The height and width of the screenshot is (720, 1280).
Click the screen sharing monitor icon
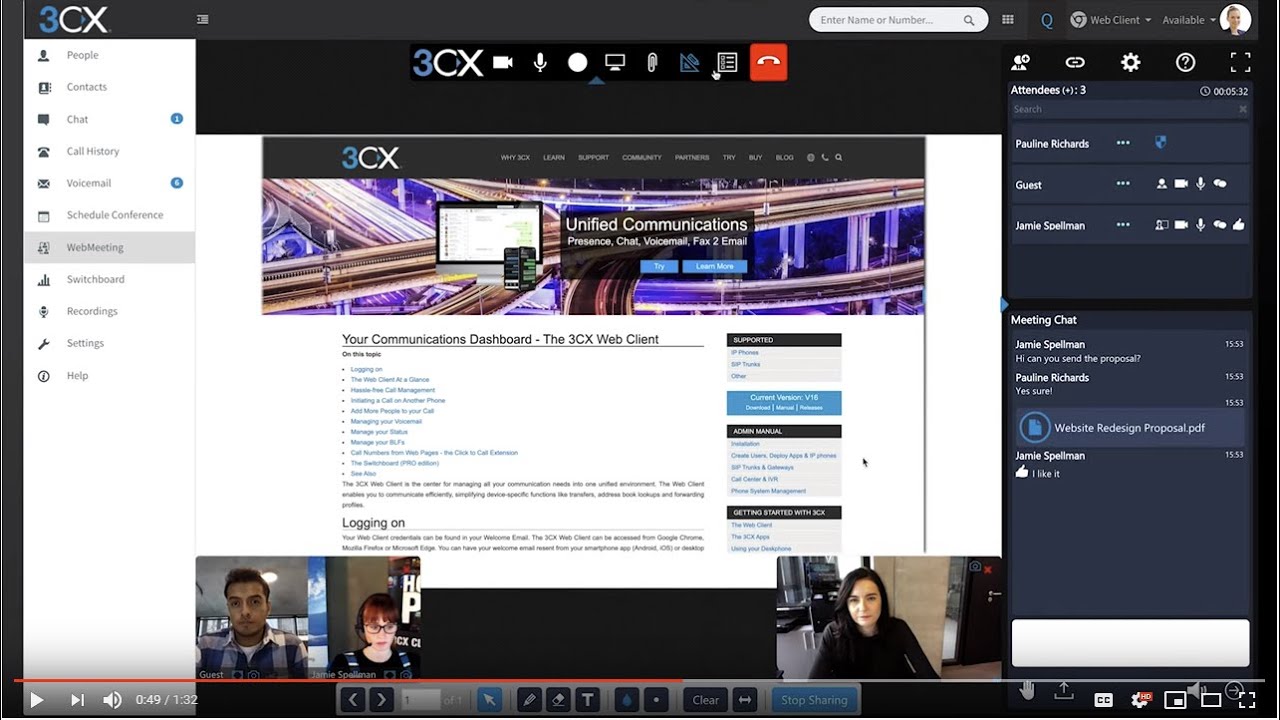[615, 63]
